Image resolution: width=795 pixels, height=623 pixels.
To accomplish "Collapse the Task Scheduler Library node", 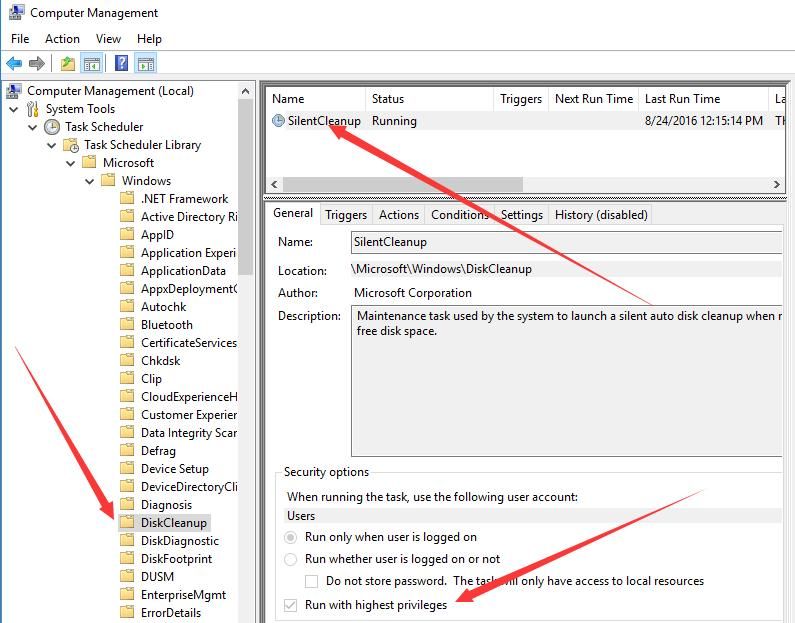I will click(52, 145).
